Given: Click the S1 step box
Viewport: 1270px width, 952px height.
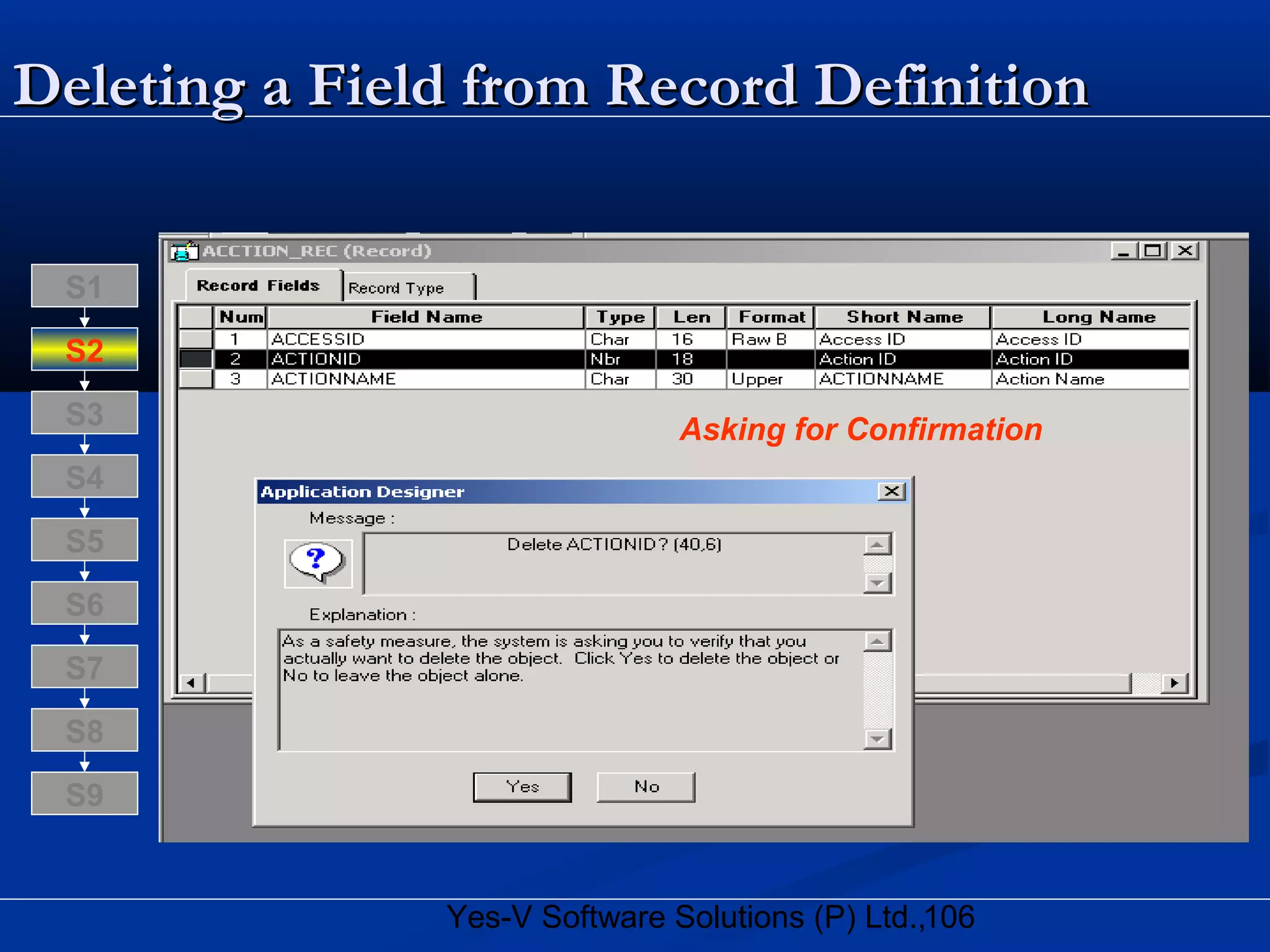Looking at the screenshot, I should 85,286.
